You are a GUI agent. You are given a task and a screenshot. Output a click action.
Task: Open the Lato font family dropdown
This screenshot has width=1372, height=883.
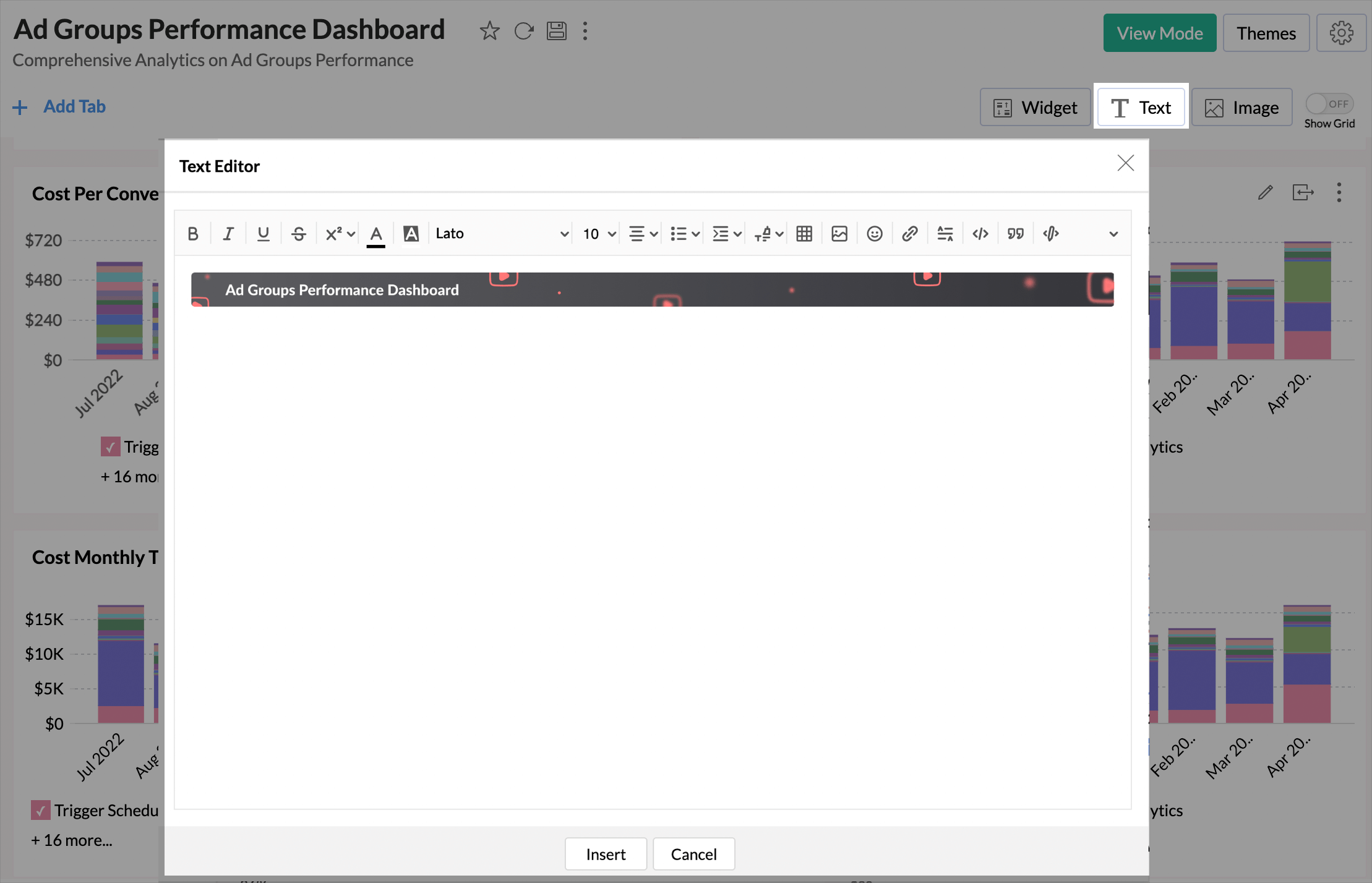coord(501,233)
